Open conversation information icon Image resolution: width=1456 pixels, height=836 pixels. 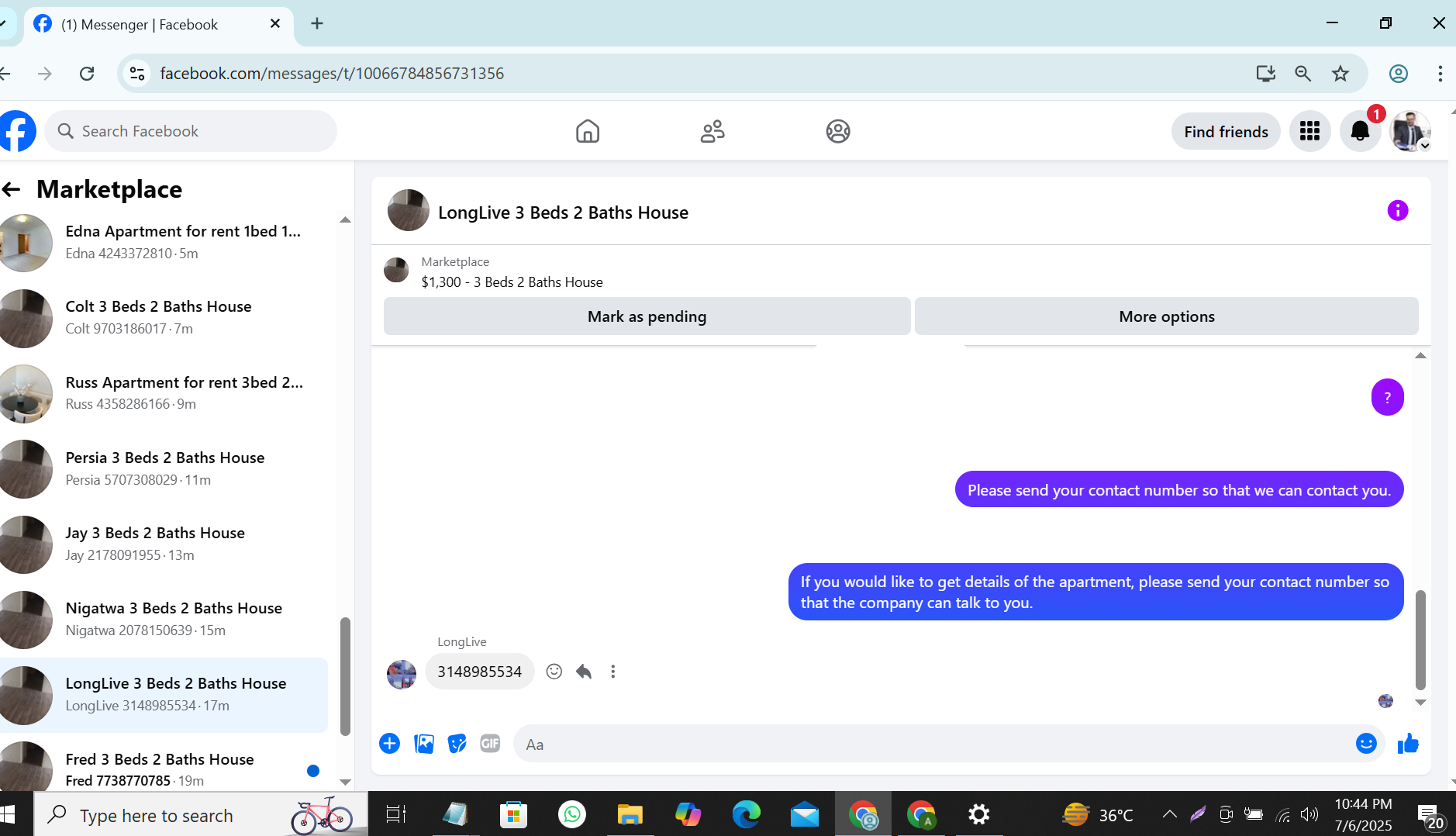pyautogui.click(x=1397, y=210)
